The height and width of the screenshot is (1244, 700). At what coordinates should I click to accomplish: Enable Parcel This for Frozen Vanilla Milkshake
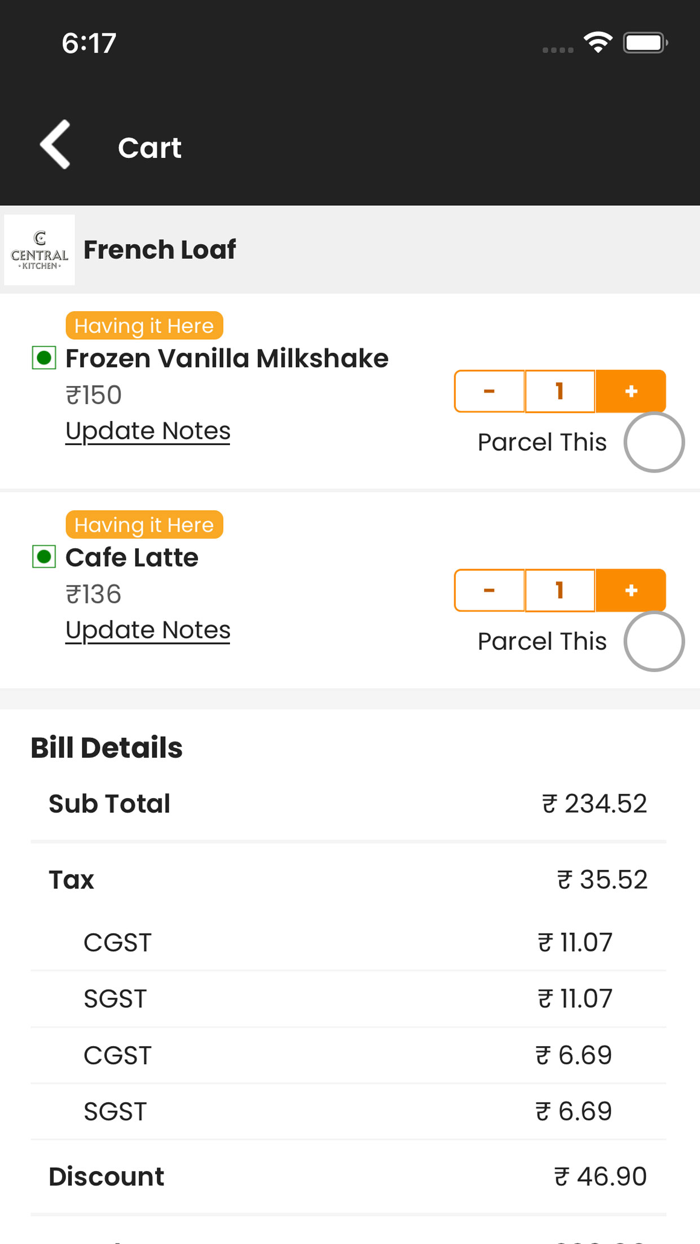654,441
